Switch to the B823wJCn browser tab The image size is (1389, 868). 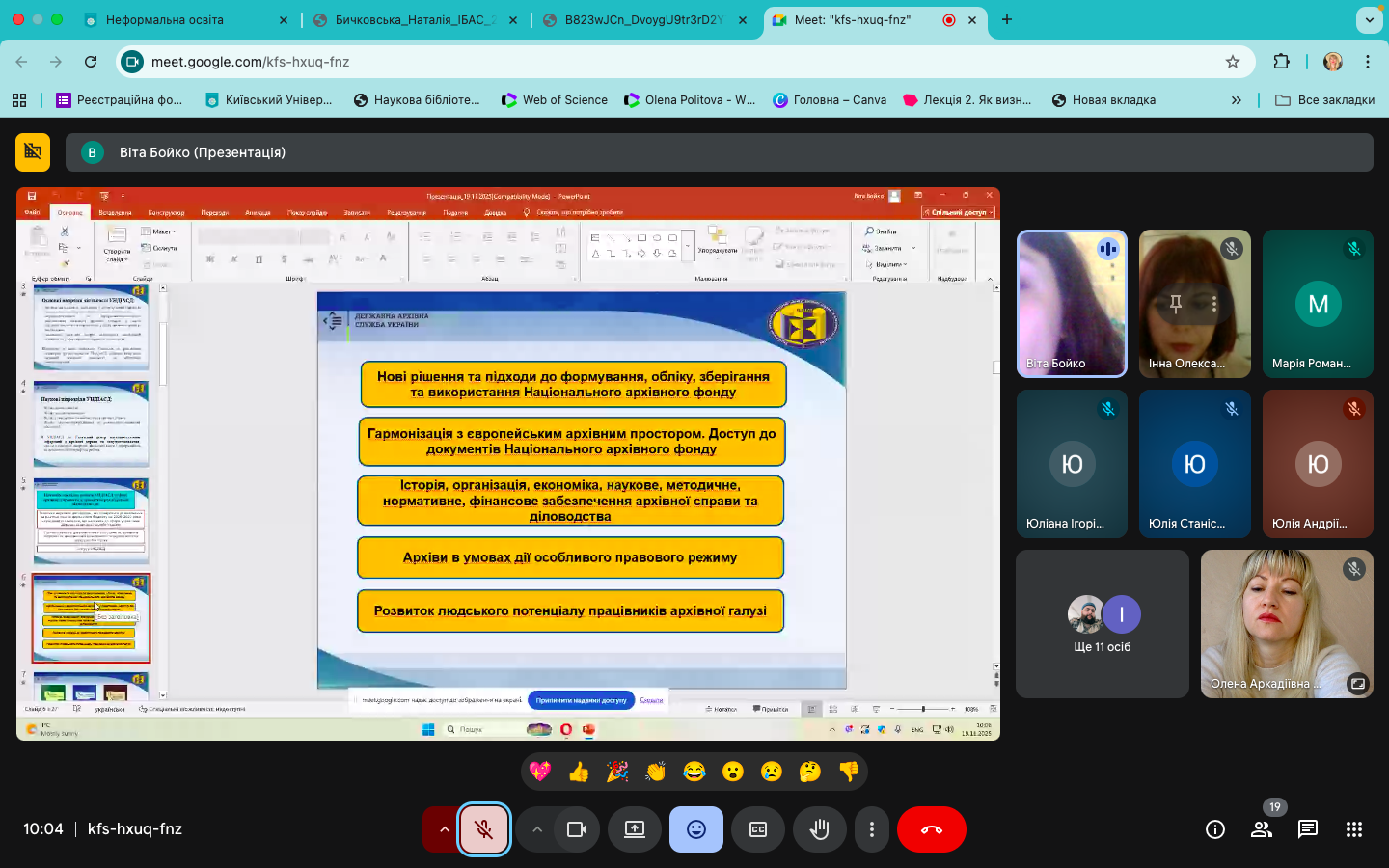643,19
